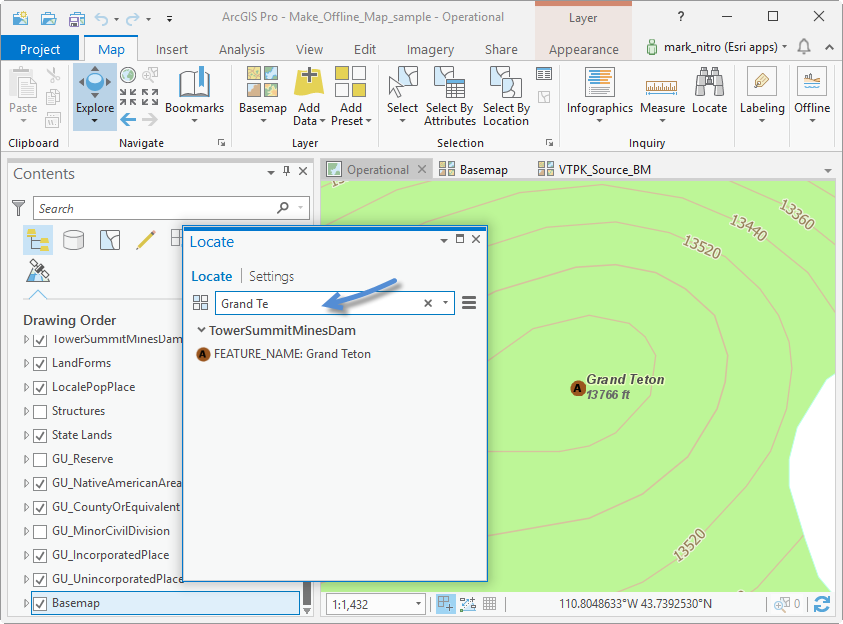Open the Locate pane hamburger menu
The image size is (843, 624).
click(x=469, y=303)
